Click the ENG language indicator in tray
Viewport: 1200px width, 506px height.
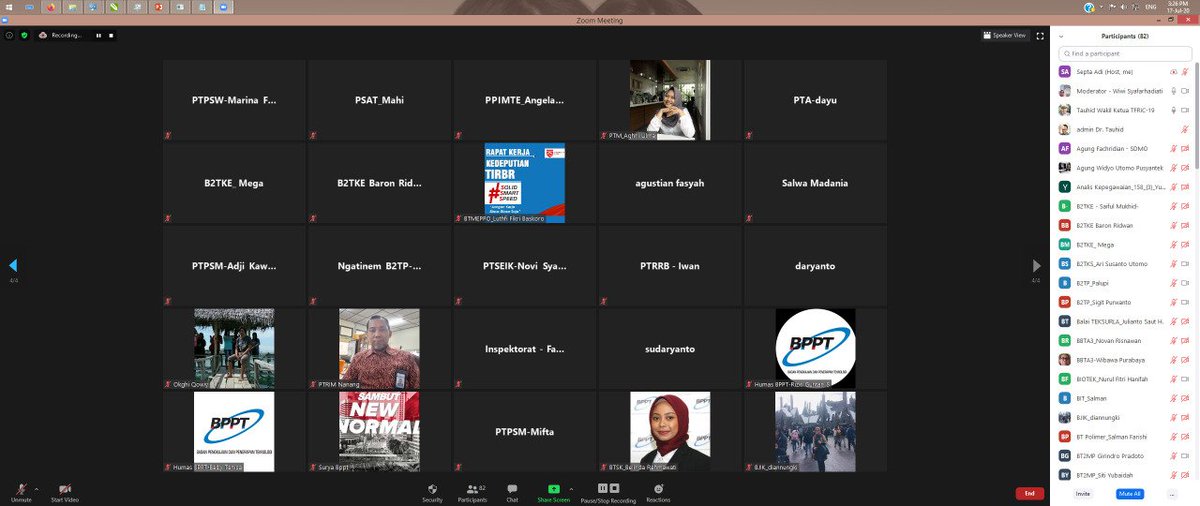1150,7
